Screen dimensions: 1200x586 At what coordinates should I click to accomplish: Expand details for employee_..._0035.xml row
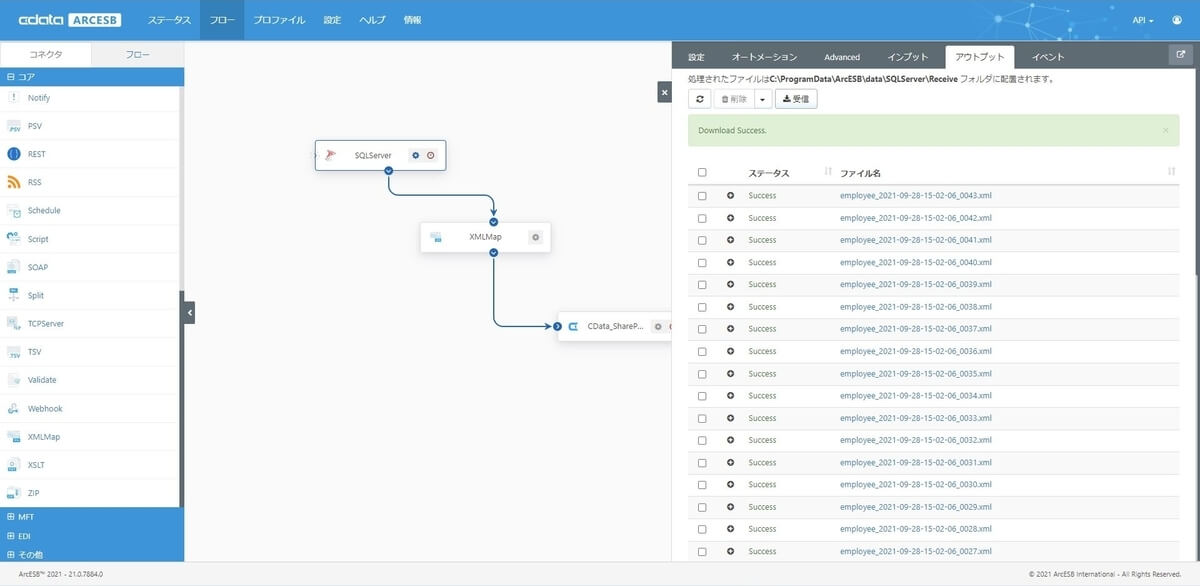point(730,374)
